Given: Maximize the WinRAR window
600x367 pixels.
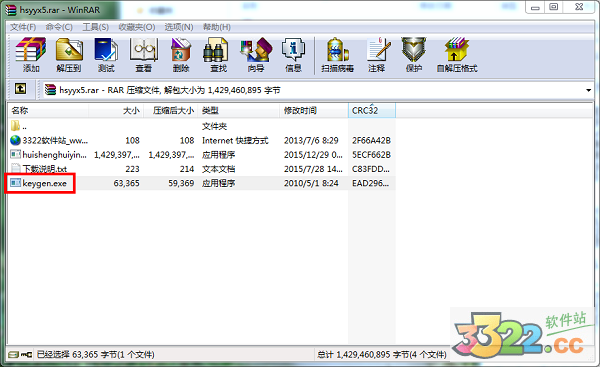Looking at the screenshot, I should (x=553, y=7).
